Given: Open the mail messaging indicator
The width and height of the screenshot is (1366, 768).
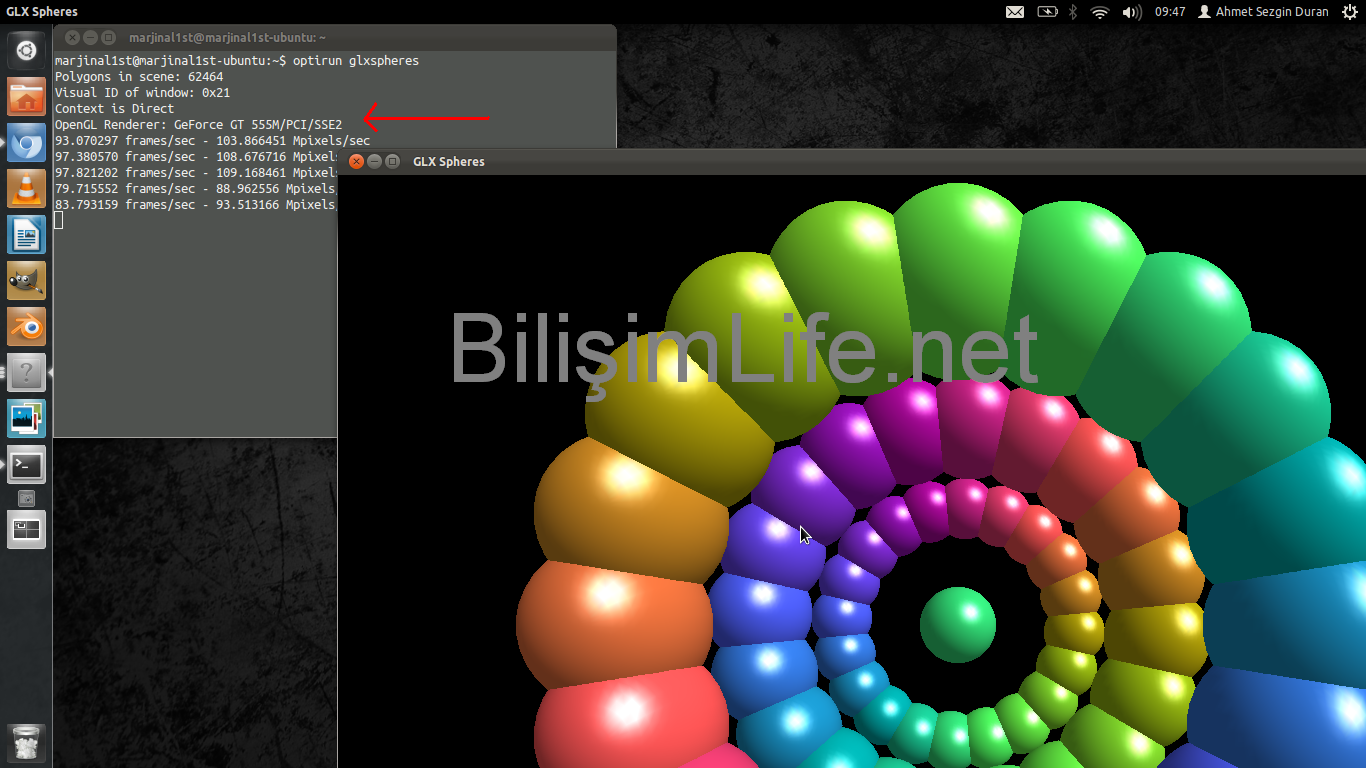Looking at the screenshot, I should (1015, 12).
